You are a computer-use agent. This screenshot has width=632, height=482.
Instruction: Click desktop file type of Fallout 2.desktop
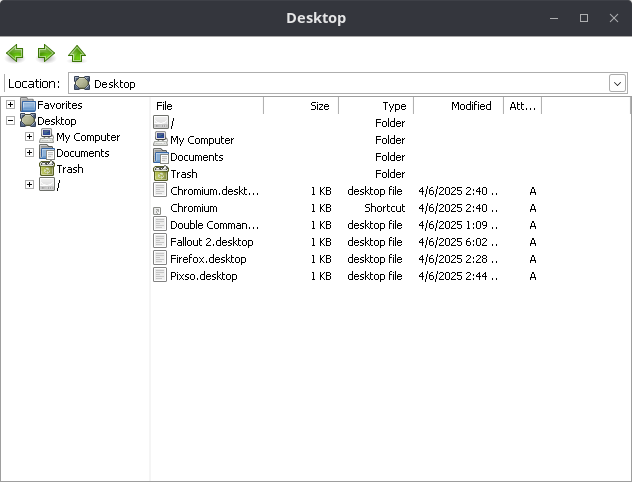(375, 242)
